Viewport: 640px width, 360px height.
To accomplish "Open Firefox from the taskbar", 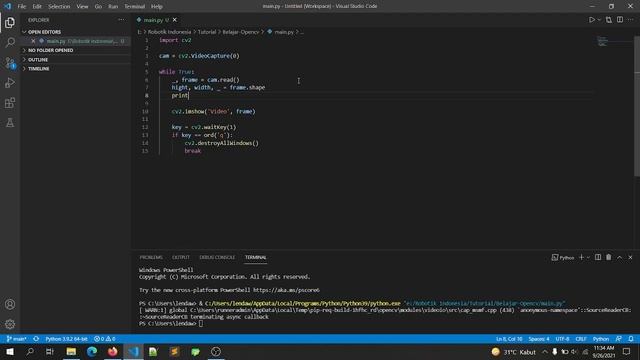I will pyautogui.click(x=113, y=351).
